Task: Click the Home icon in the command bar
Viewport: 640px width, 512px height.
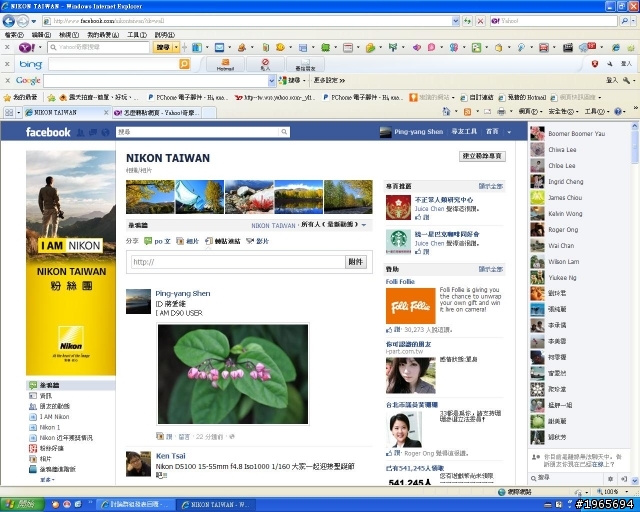Action: [x=446, y=111]
